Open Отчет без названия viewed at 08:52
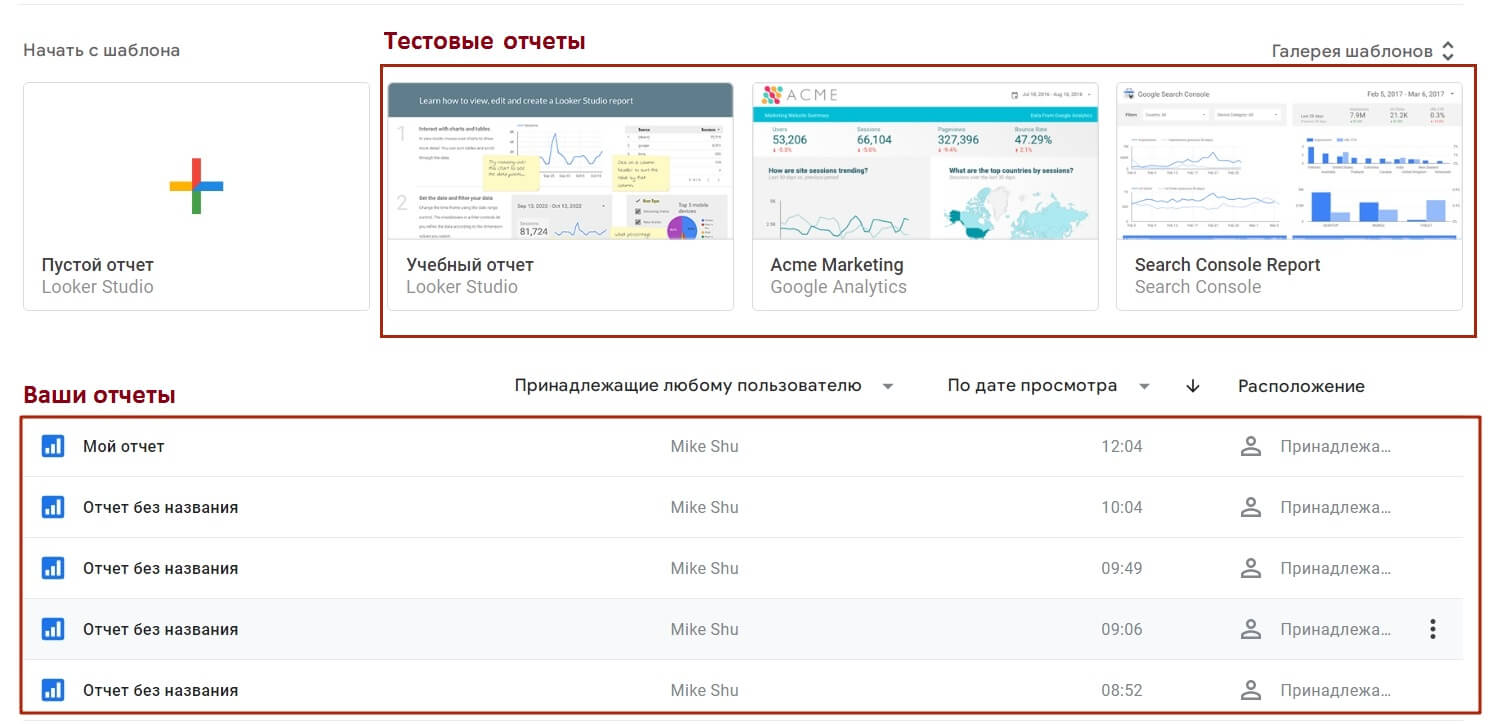 click(x=161, y=690)
